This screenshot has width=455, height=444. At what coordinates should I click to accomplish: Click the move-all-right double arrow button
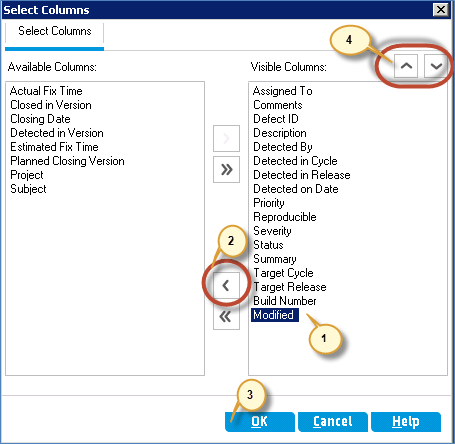click(x=226, y=169)
